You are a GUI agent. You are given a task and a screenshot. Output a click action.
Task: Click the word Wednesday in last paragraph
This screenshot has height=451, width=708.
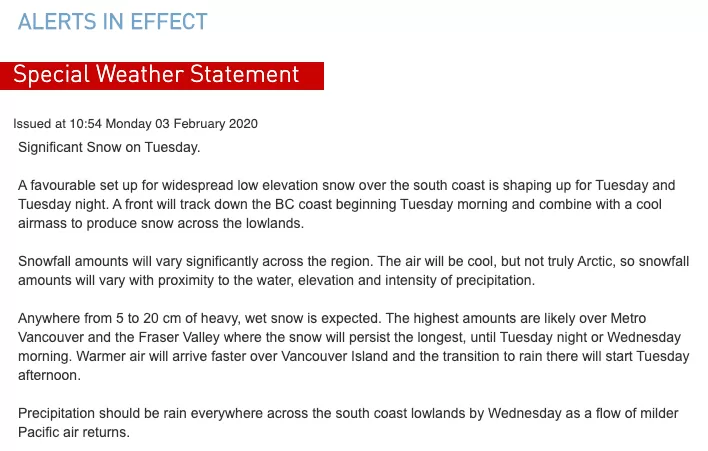[525, 414]
